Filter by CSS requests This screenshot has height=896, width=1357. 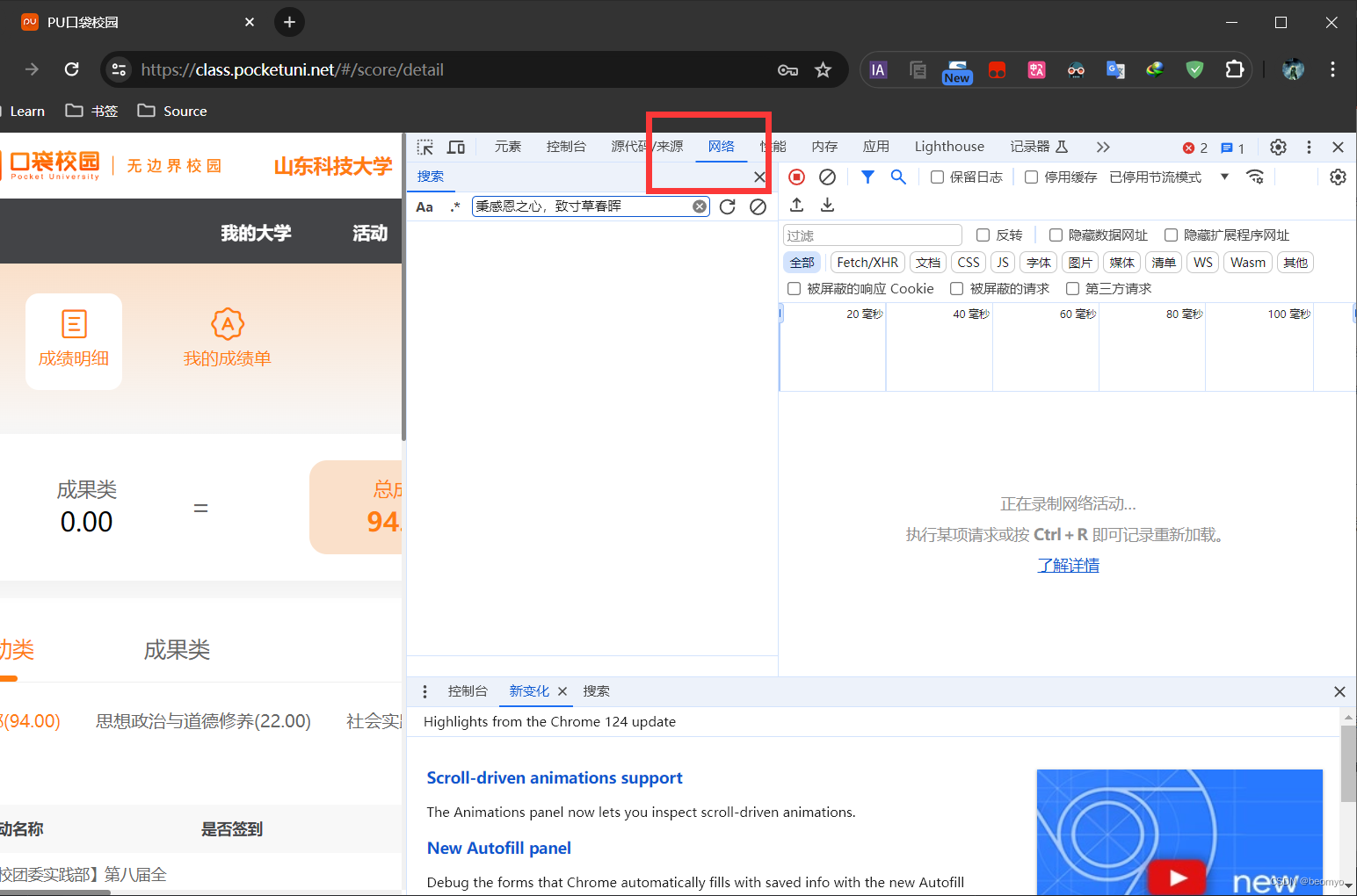coord(969,263)
